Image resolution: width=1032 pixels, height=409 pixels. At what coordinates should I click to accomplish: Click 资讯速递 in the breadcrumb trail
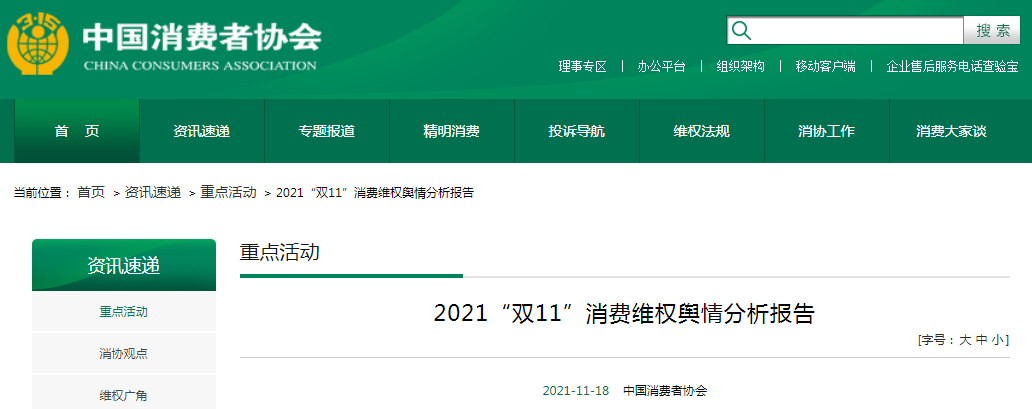coord(153,192)
